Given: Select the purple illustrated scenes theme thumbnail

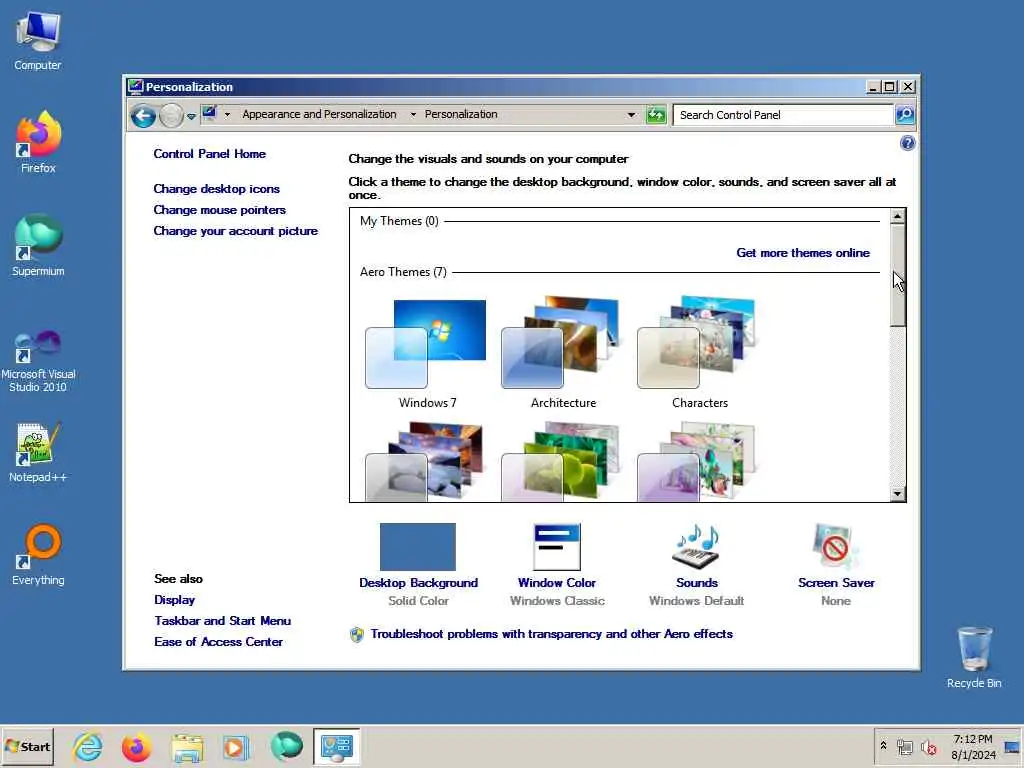Looking at the screenshot, I should (697, 461).
